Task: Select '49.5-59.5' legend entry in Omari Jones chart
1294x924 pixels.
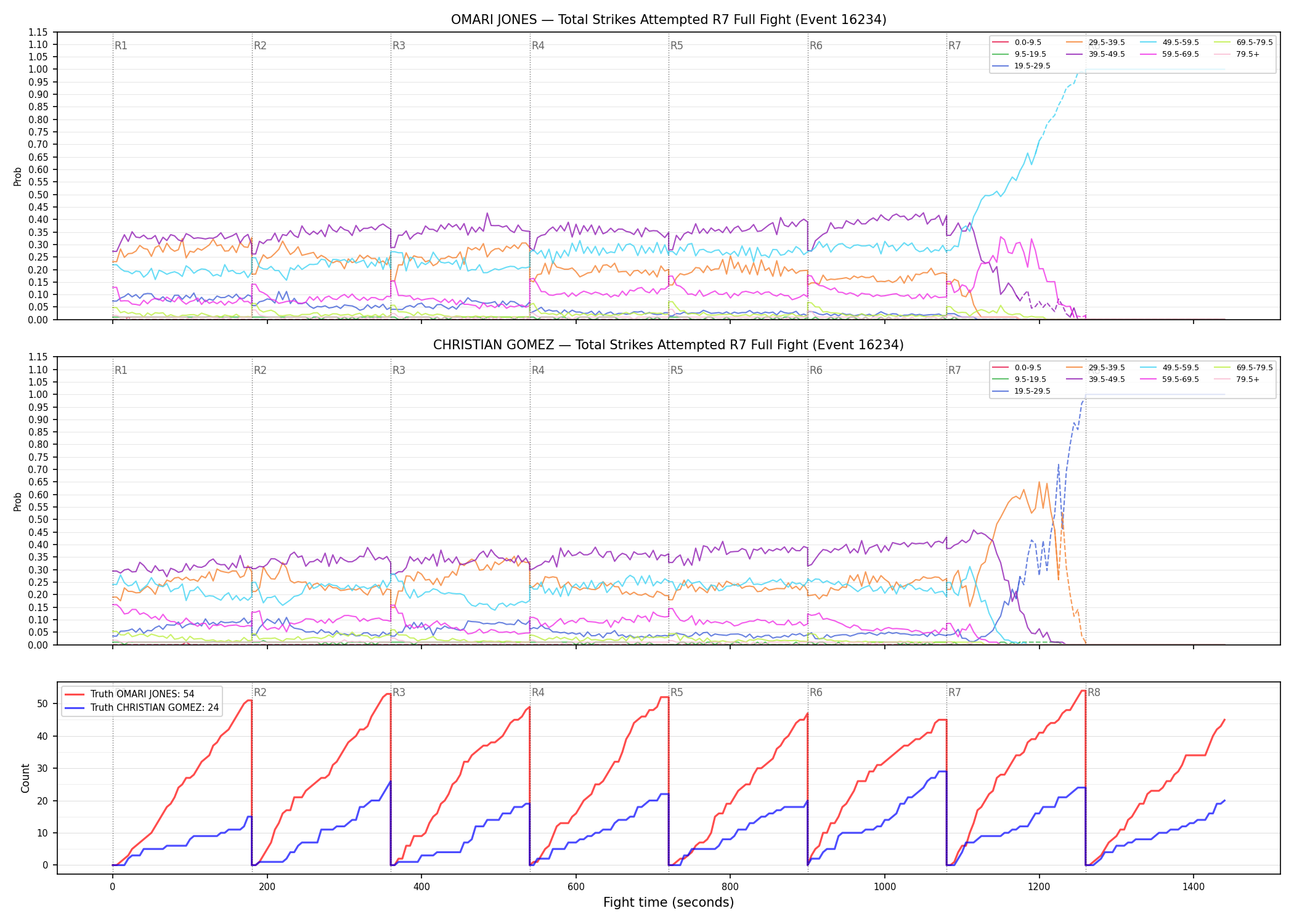Action: pyautogui.click(x=1169, y=43)
